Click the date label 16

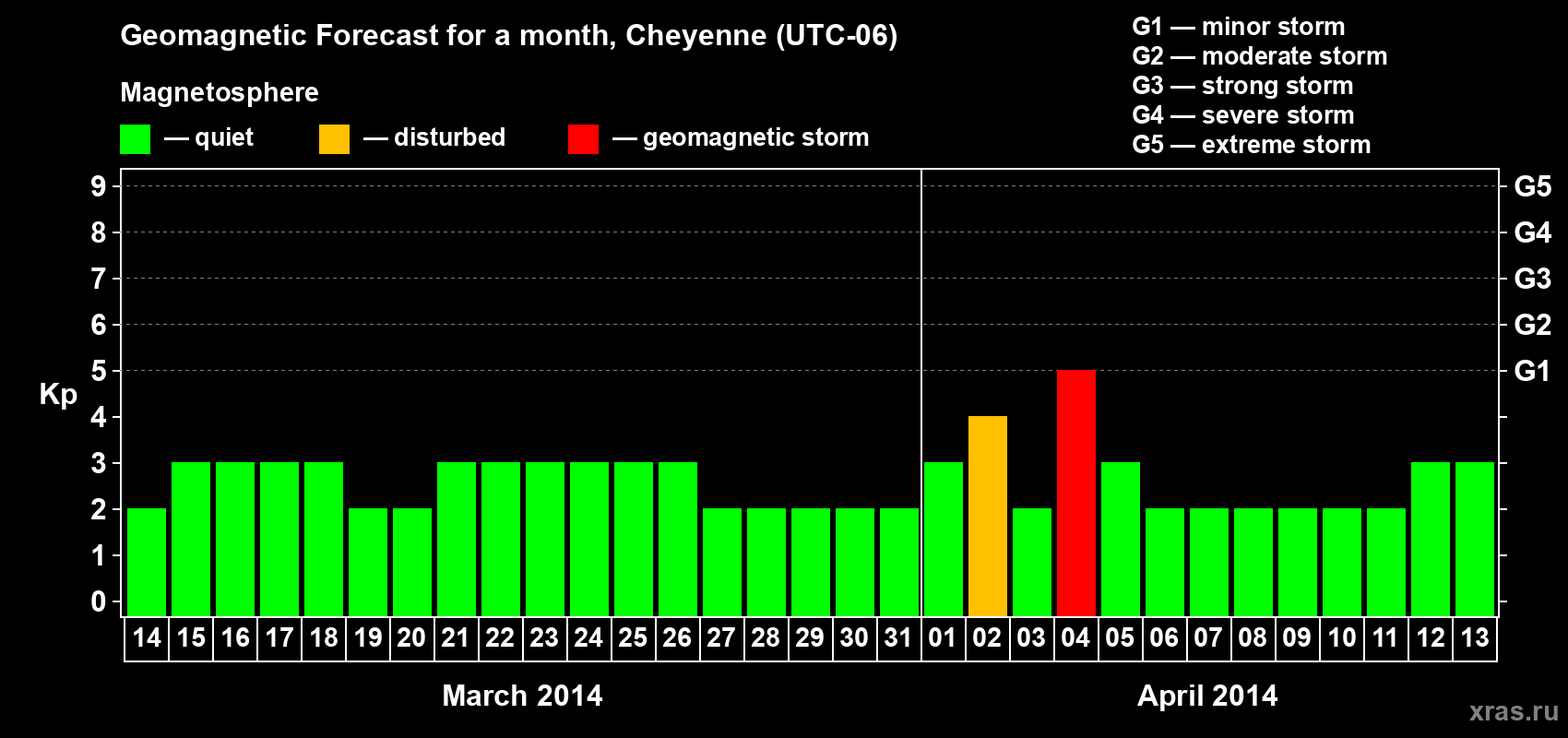tap(235, 637)
